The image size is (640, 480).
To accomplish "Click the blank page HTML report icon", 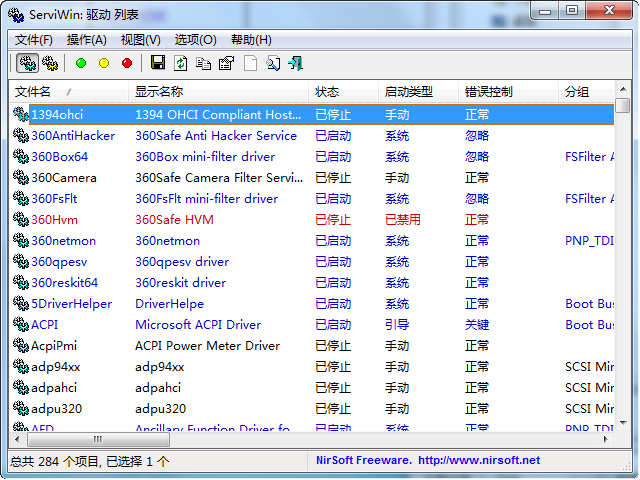I will tap(250, 63).
